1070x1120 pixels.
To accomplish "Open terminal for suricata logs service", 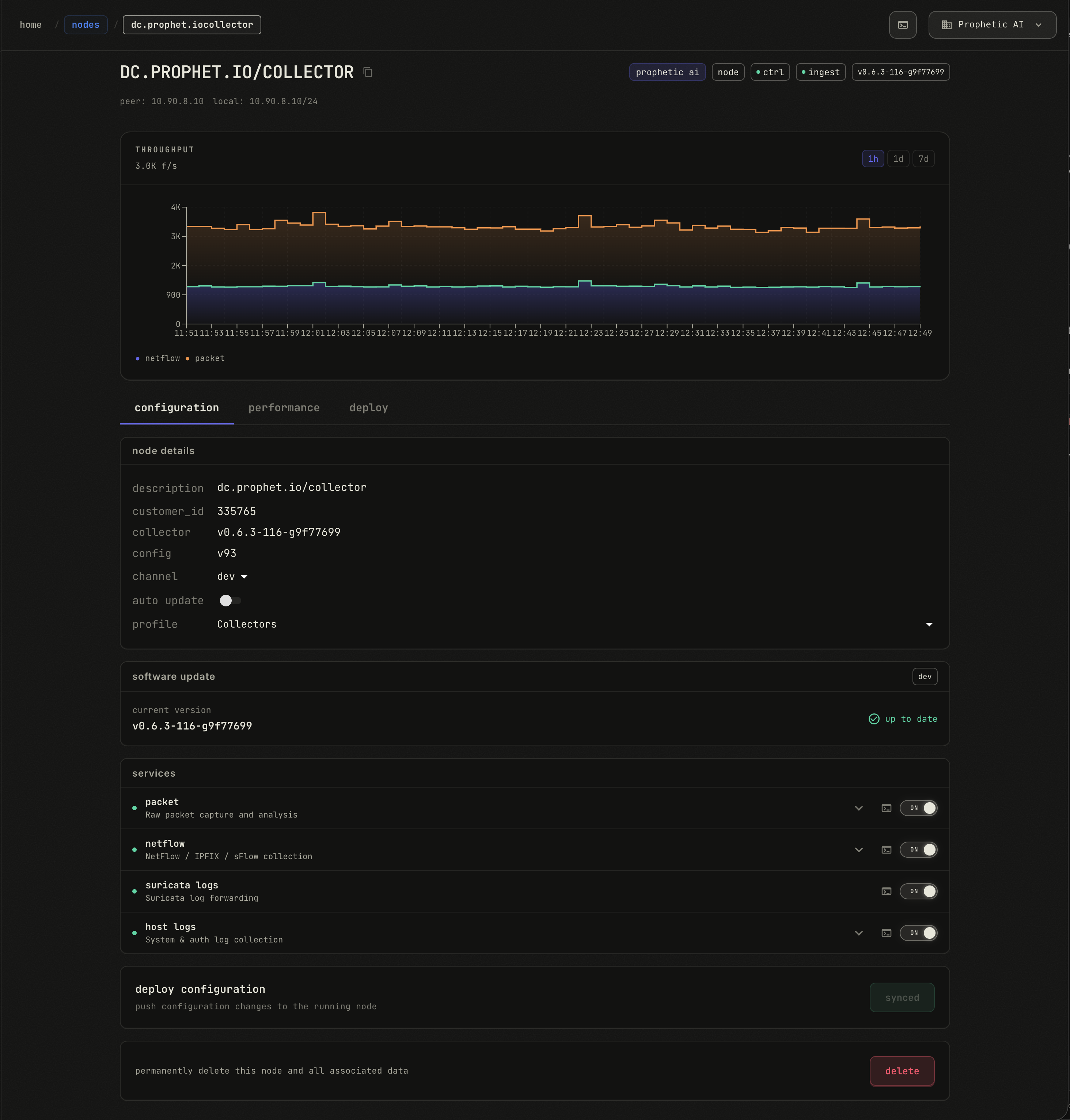I will coord(886,891).
